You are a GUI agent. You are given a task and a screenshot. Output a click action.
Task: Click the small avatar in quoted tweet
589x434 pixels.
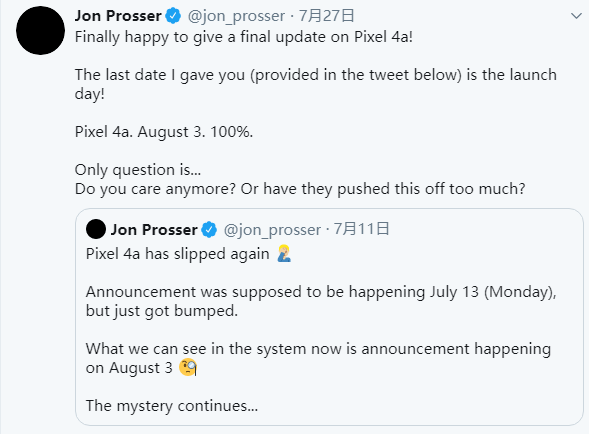96,229
